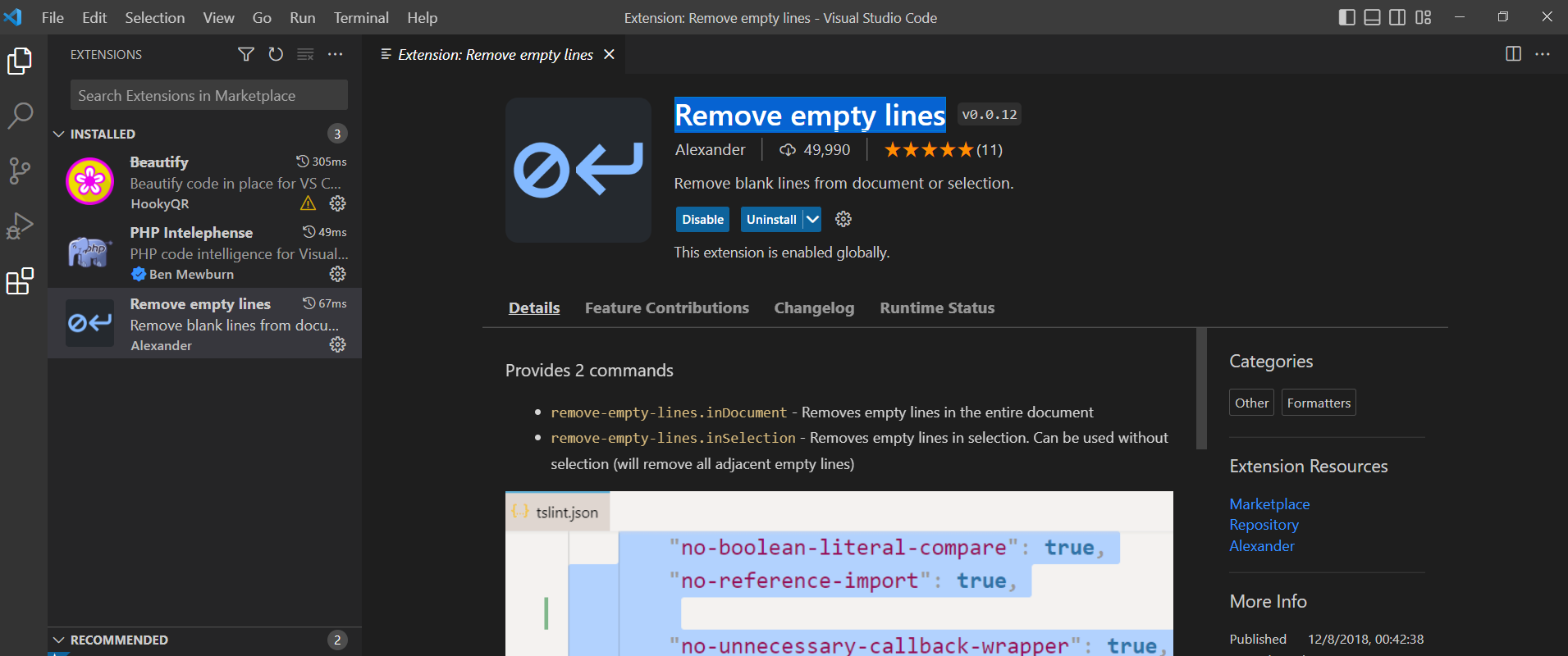Open Extensions panel more actions menu
1568x656 pixels.
(335, 54)
